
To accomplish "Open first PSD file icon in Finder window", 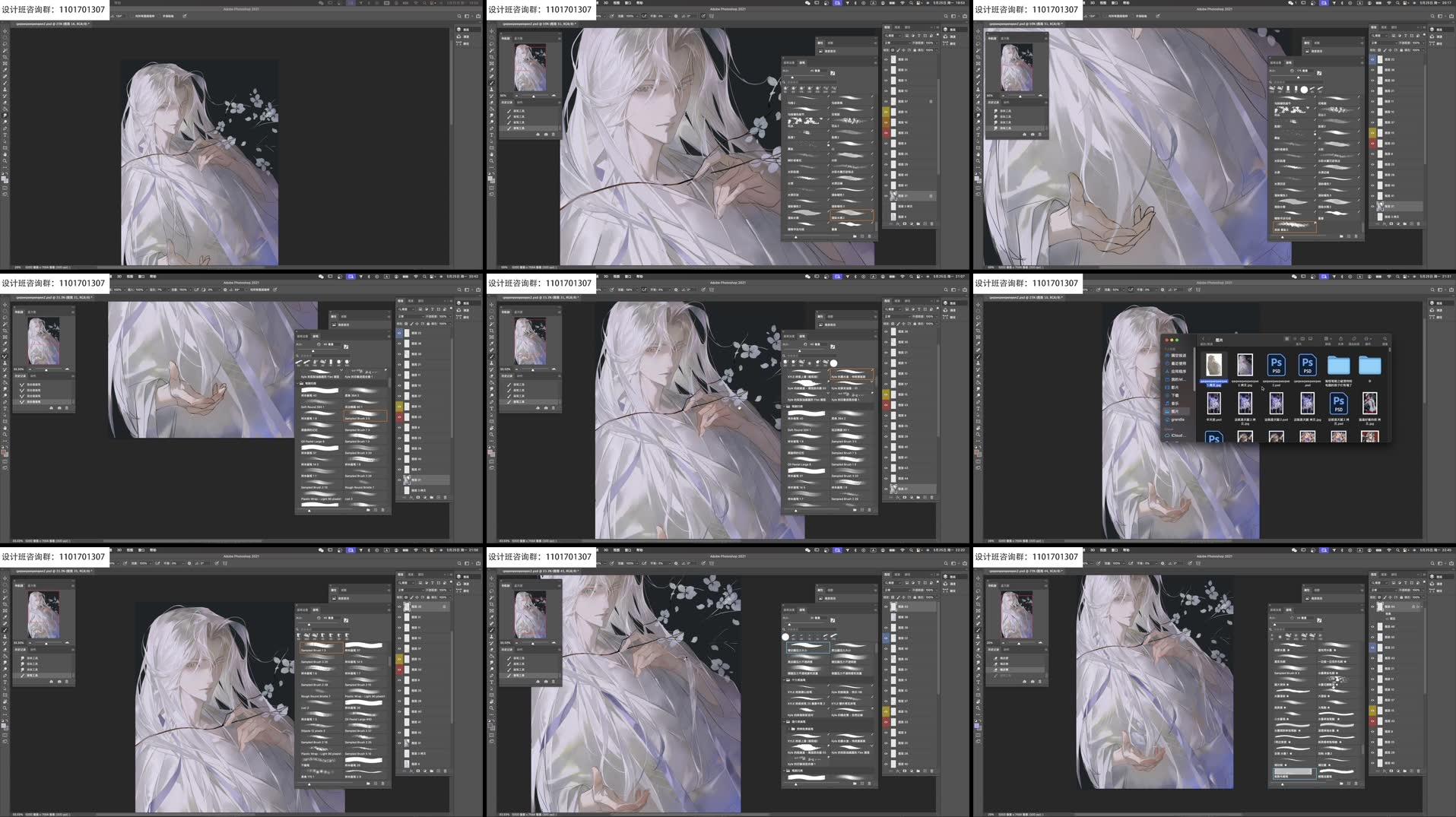I will 1276,365.
